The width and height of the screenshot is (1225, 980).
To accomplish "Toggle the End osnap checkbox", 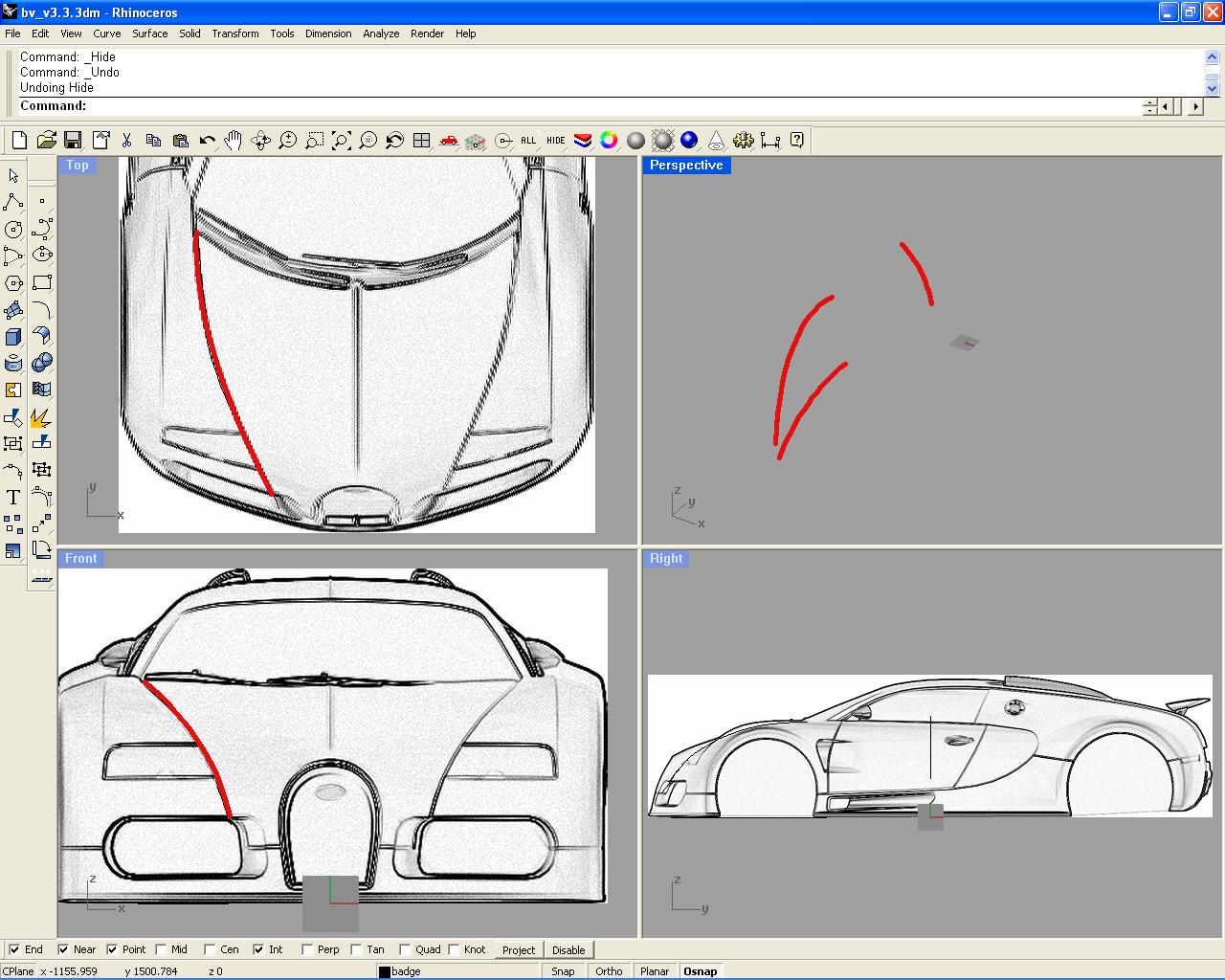I will [x=14, y=949].
